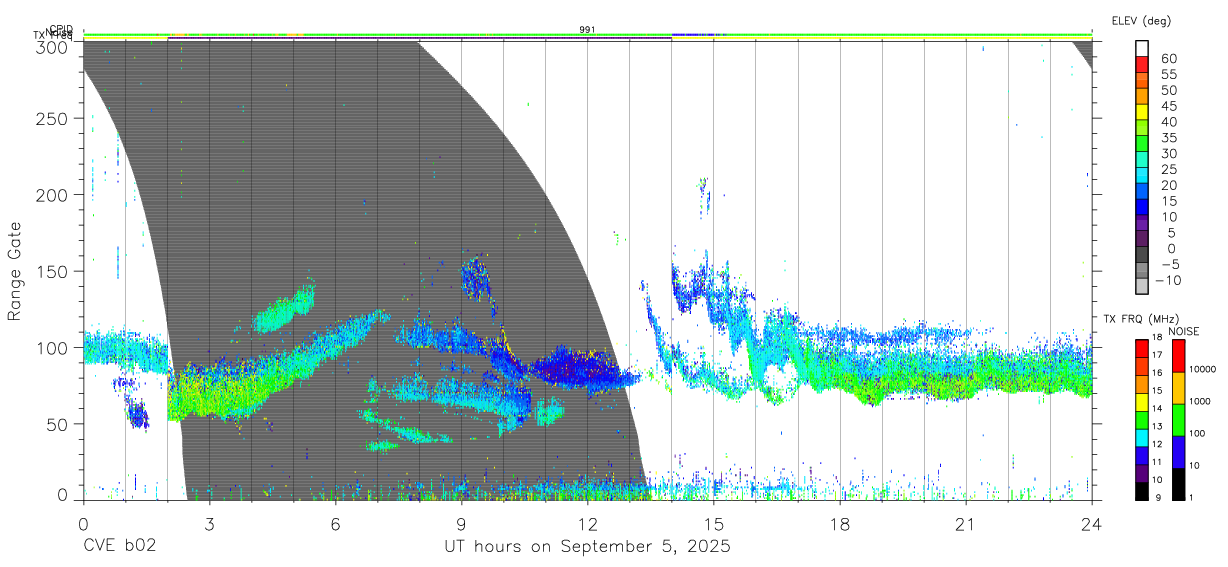This screenshot has height=567, width=1228.
Task: Select the blue swatch in TX FRQ colorbar
Action: click(x=1143, y=455)
